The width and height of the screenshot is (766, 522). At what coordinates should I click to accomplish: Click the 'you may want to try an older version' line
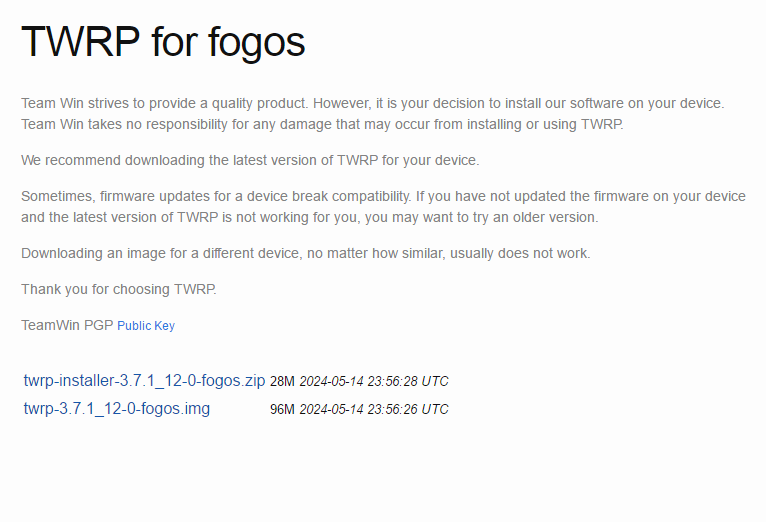click(310, 217)
